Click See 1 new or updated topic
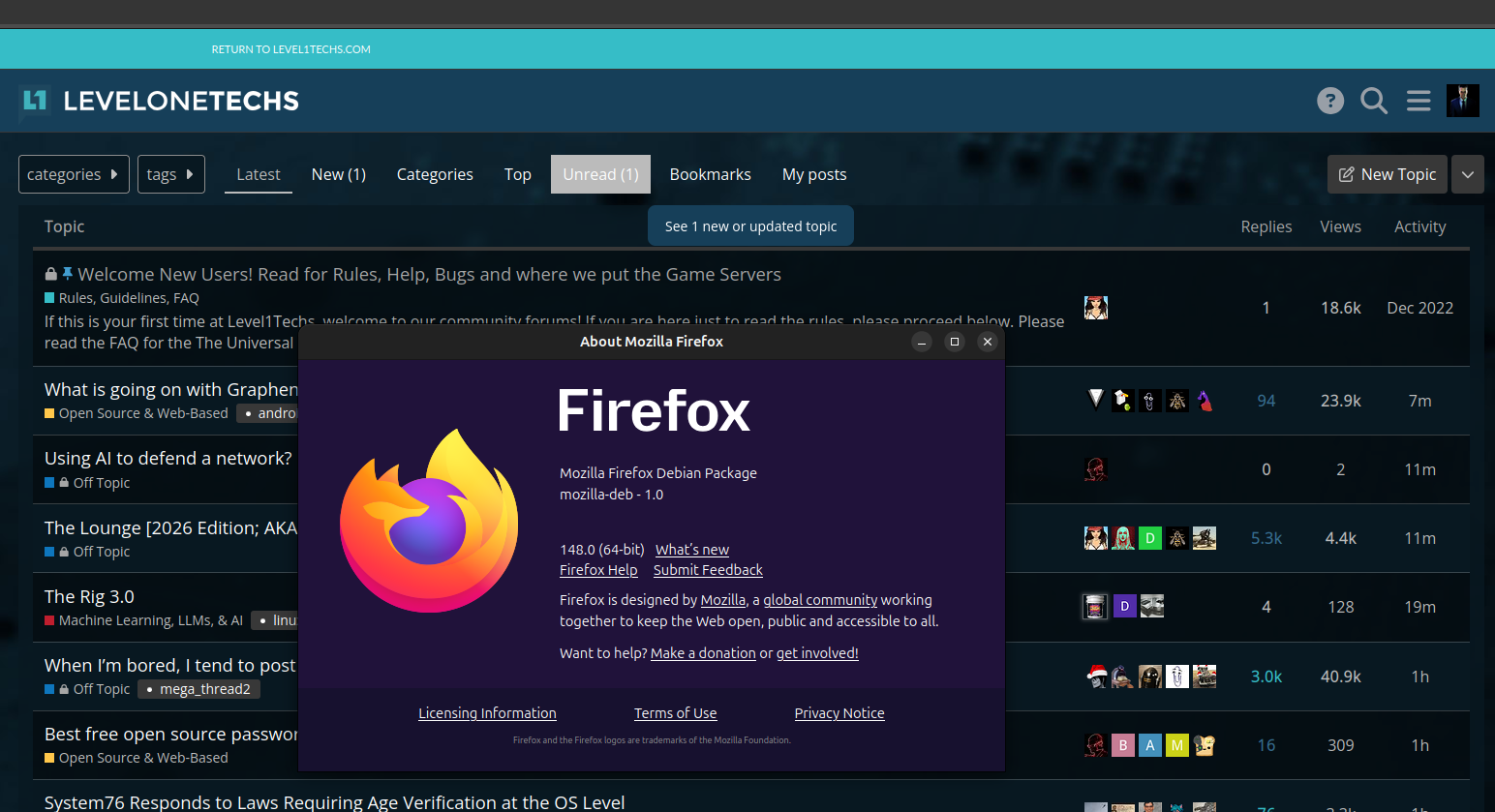 tap(750, 226)
